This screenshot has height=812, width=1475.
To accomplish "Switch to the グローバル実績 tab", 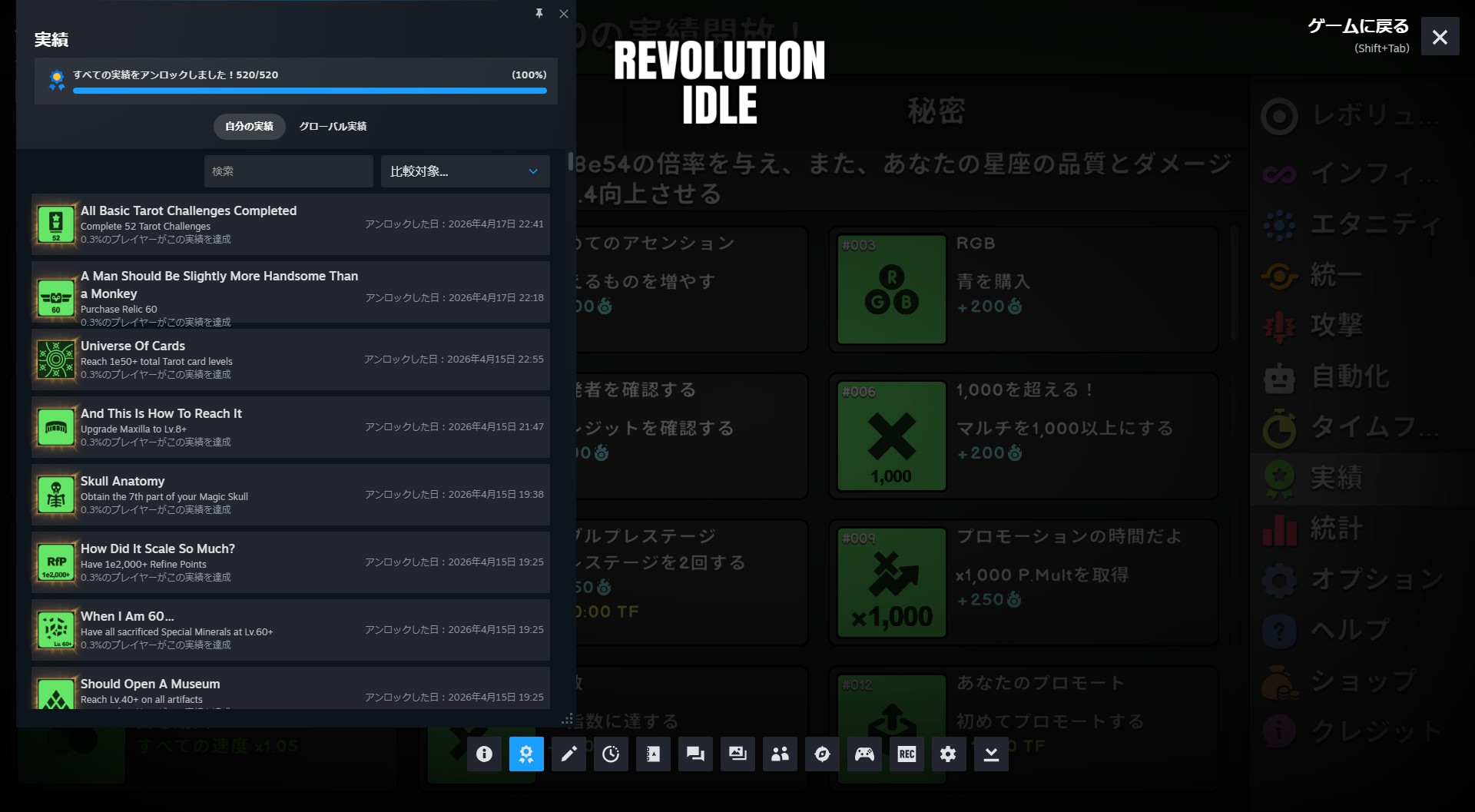I will pyautogui.click(x=333, y=126).
